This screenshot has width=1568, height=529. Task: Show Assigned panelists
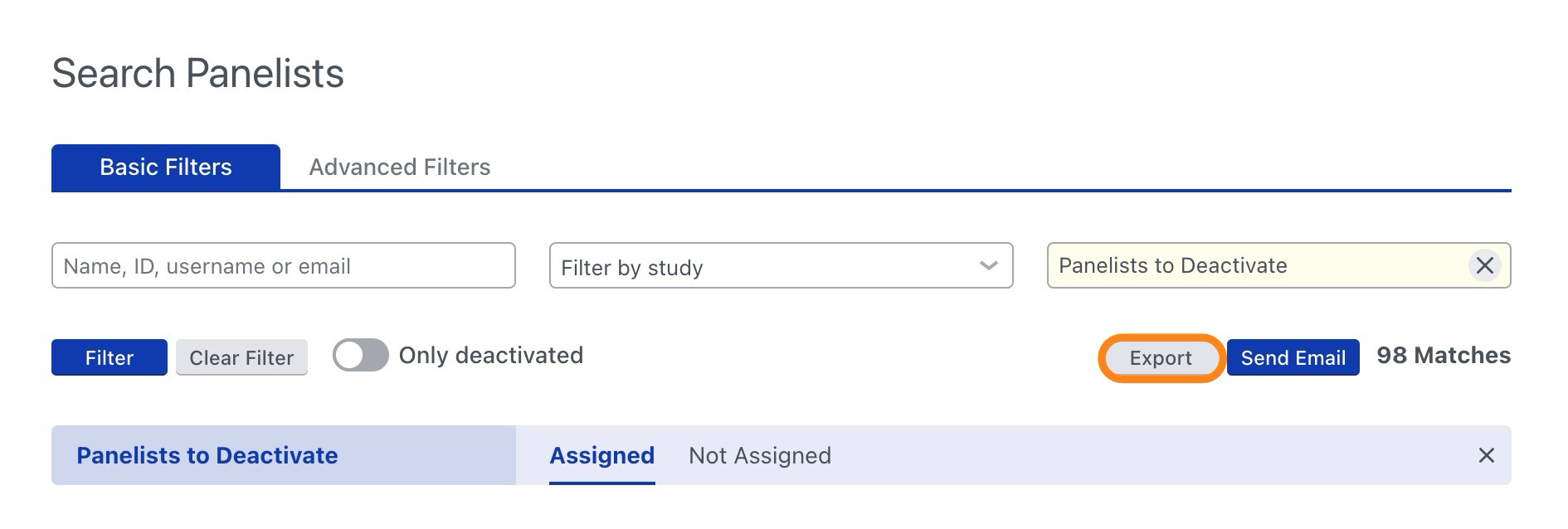click(602, 455)
